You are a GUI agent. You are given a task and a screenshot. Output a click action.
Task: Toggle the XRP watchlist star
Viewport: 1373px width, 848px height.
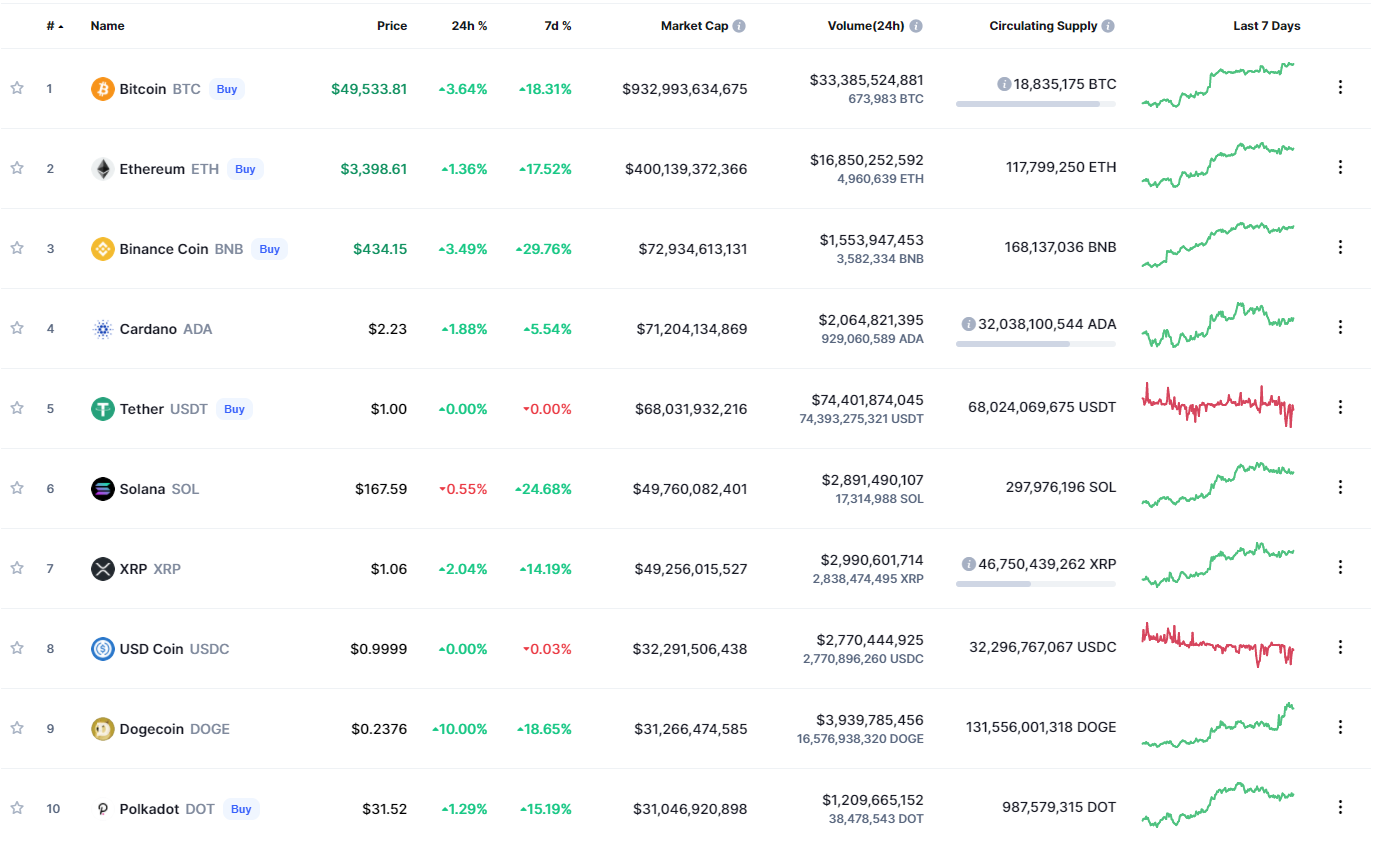(17, 568)
